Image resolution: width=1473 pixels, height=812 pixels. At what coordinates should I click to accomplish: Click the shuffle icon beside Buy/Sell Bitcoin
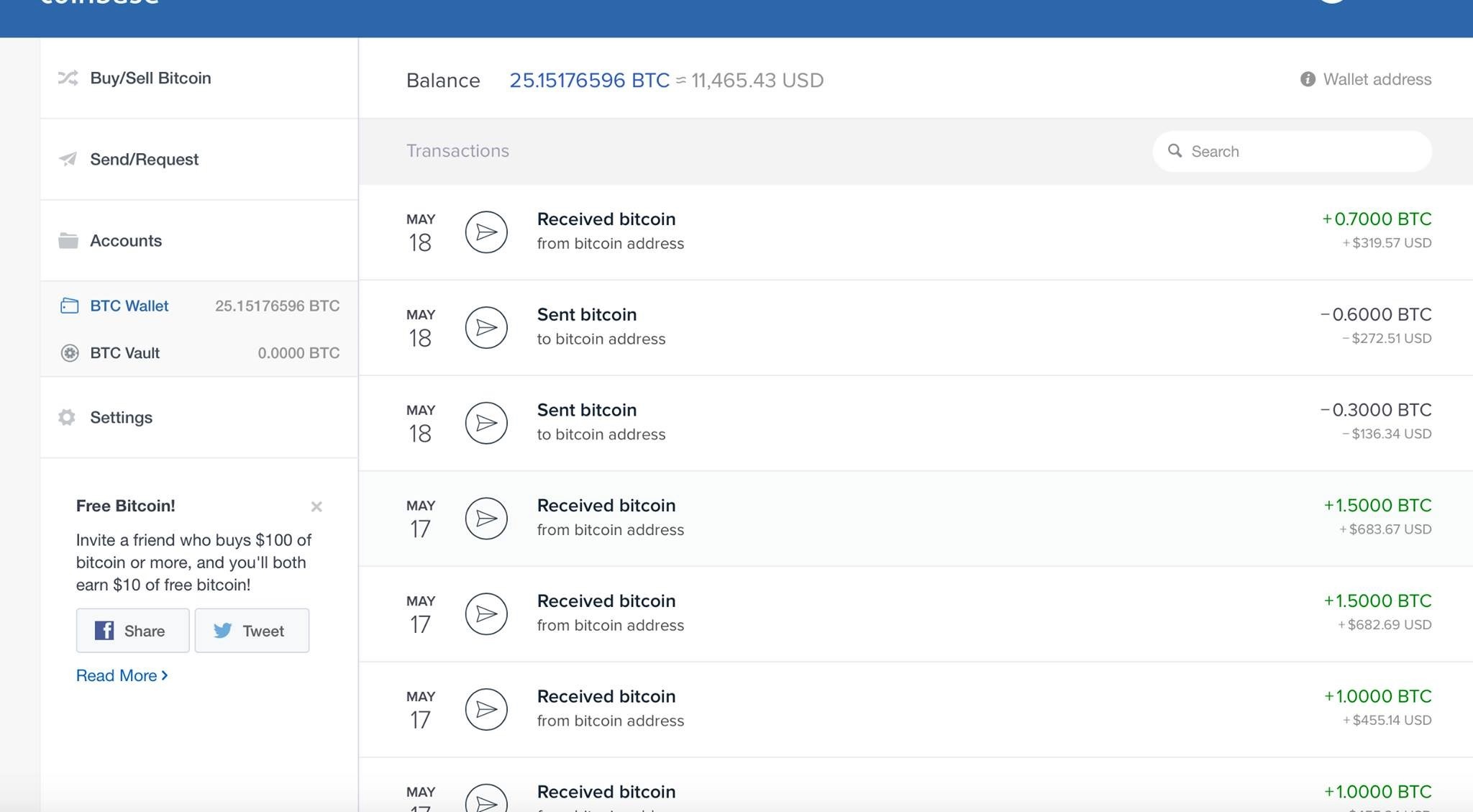tap(68, 78)
